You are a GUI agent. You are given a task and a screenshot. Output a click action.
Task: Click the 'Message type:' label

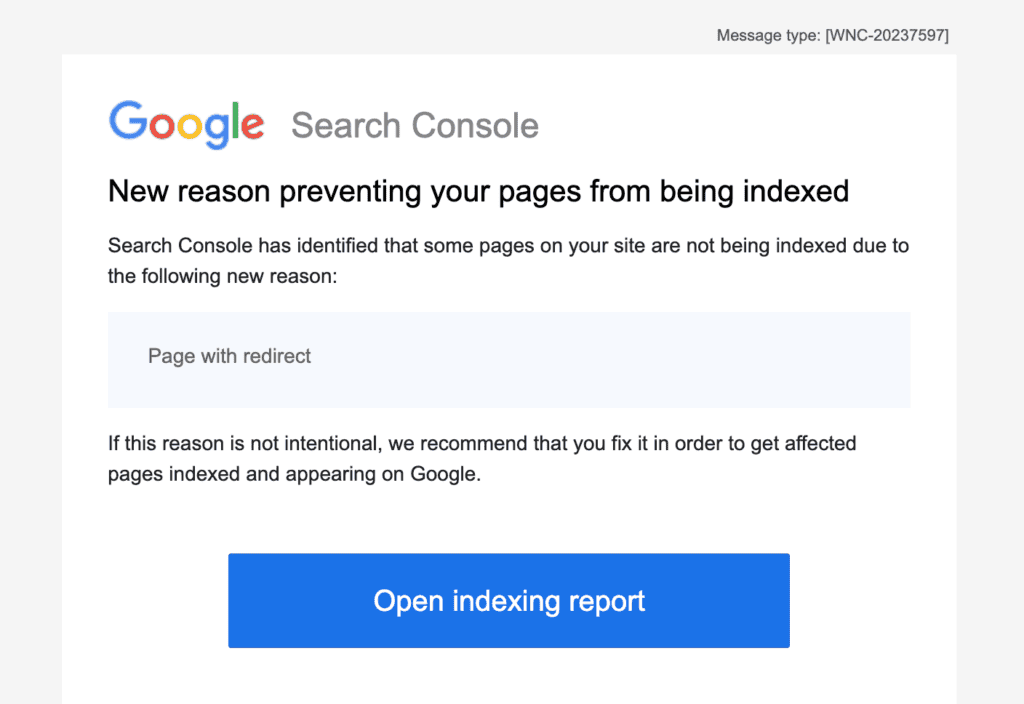[768, 36]
